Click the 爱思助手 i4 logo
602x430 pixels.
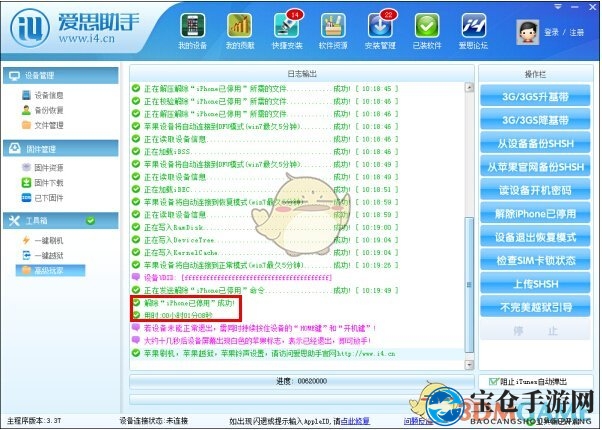[x=30, y=28]
